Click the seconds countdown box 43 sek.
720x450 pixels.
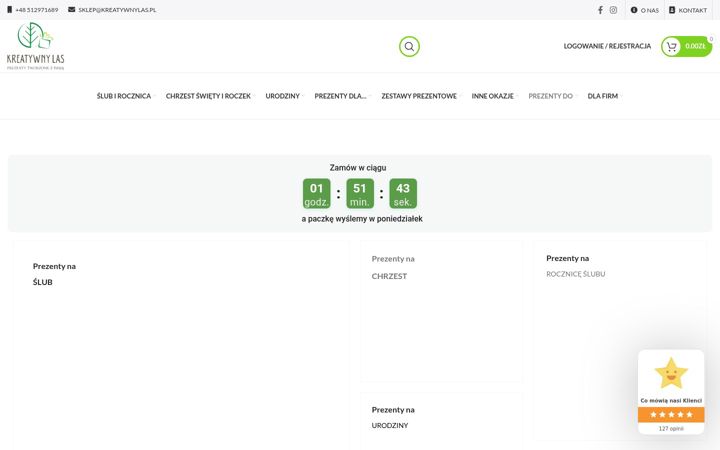tap(403, 194)
